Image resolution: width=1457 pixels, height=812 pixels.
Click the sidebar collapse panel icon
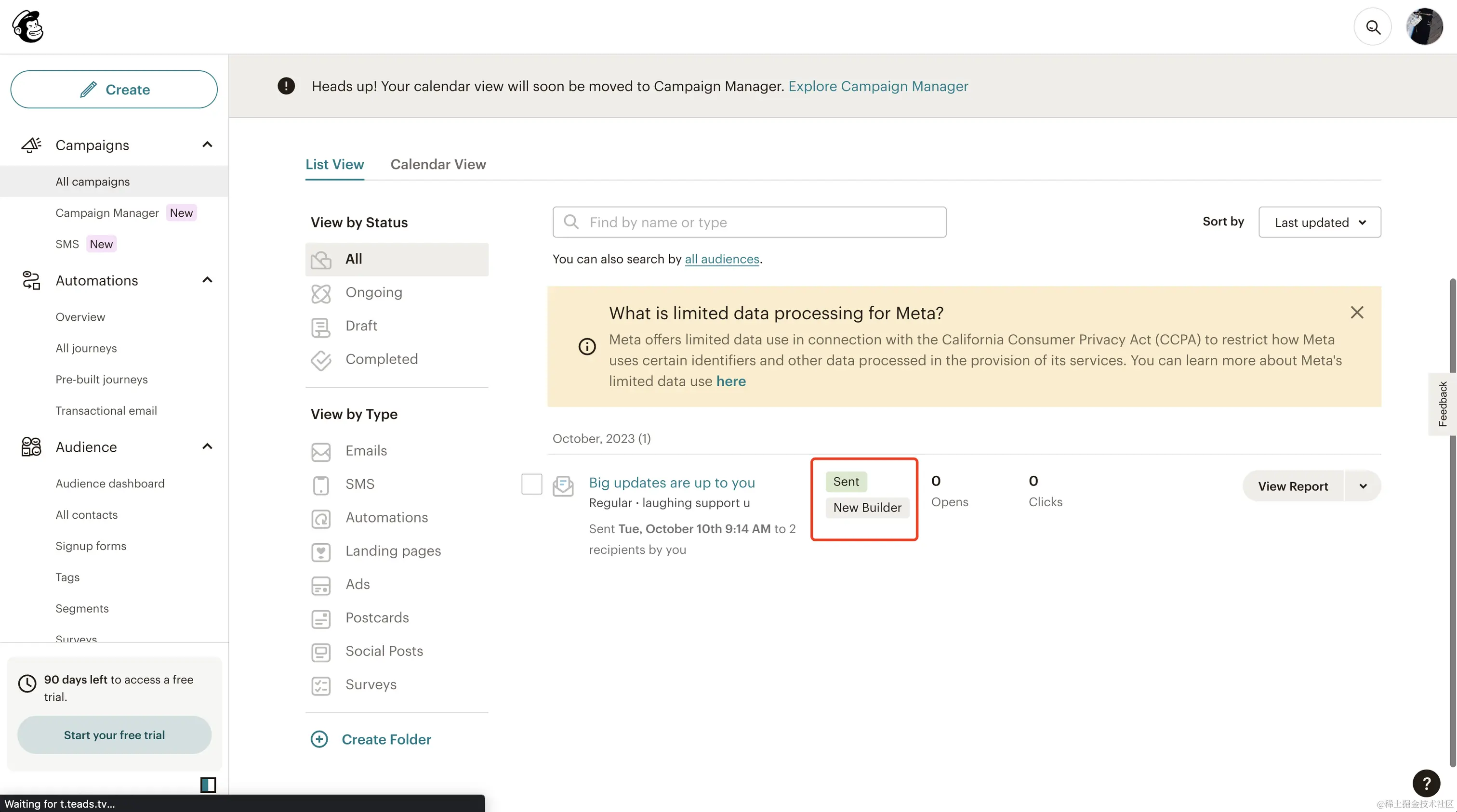coord(208,784)
